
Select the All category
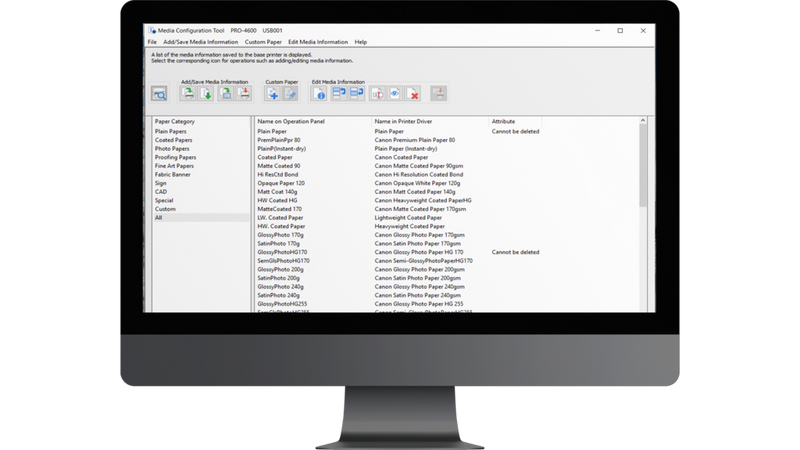click(x=201, y=218)
